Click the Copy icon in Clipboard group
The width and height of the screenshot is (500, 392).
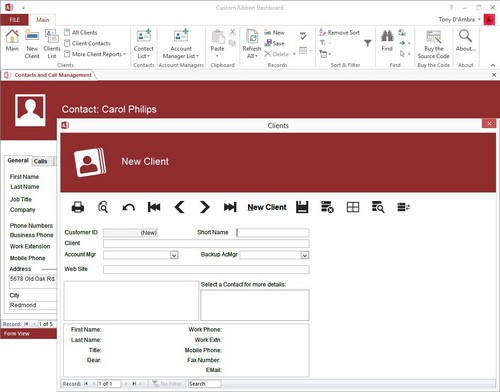coord(232,43)
